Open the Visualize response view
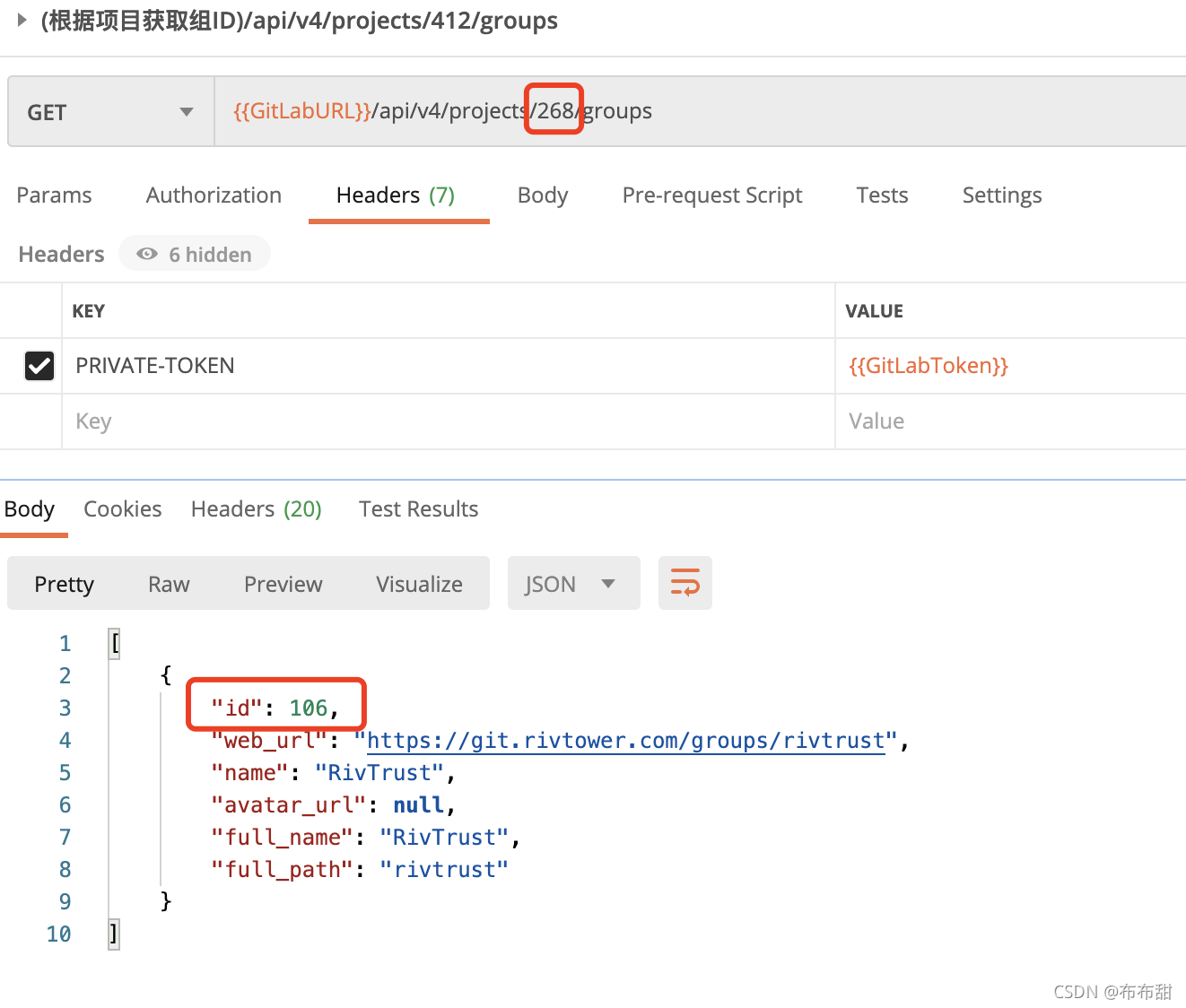Image resolution: width=1186 pixels, height=1008 pixels. 420,585
